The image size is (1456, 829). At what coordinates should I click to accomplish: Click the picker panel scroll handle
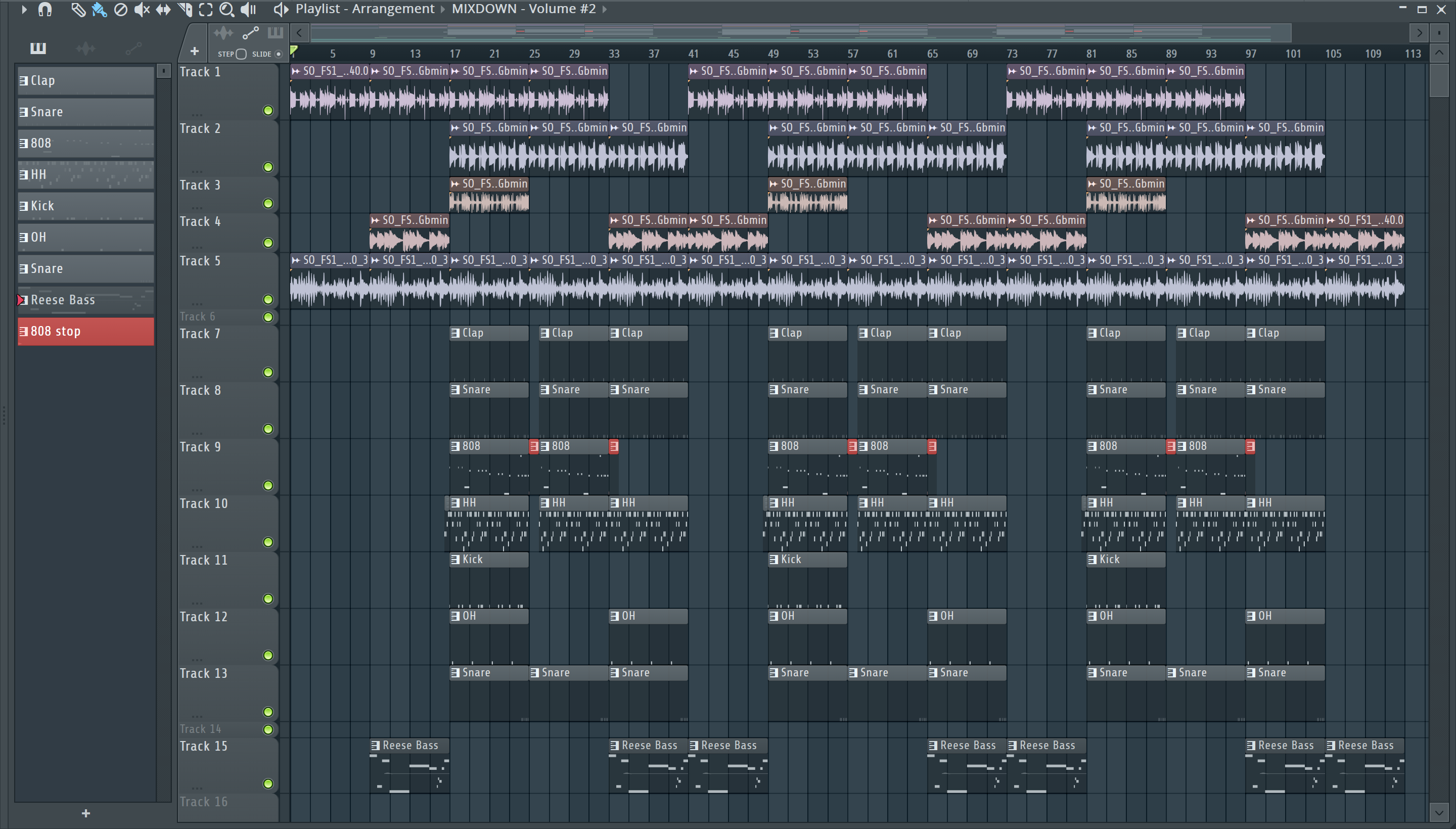[x=164, y=71]
